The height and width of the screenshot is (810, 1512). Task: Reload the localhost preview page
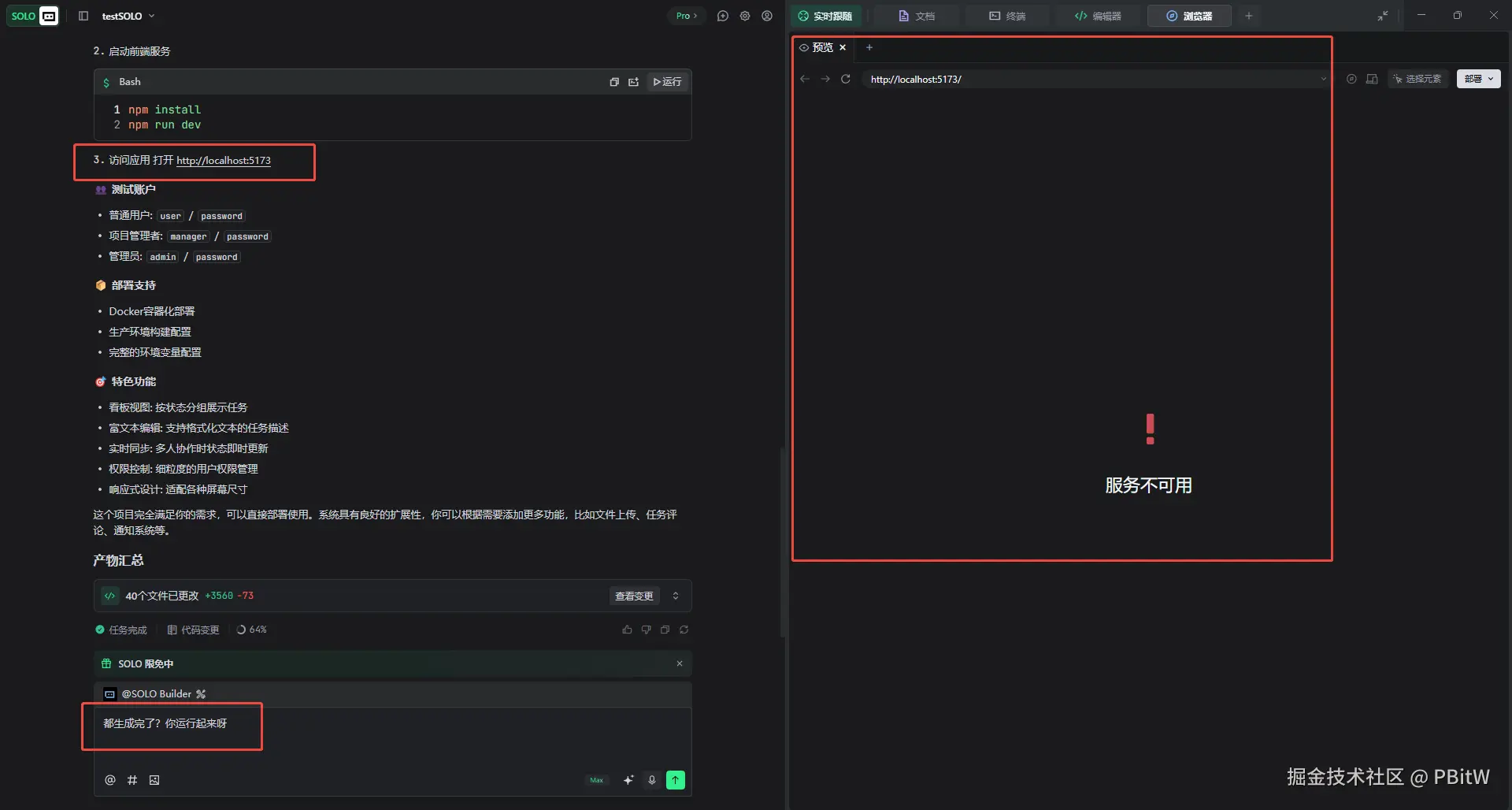click(x=846, y=79)
